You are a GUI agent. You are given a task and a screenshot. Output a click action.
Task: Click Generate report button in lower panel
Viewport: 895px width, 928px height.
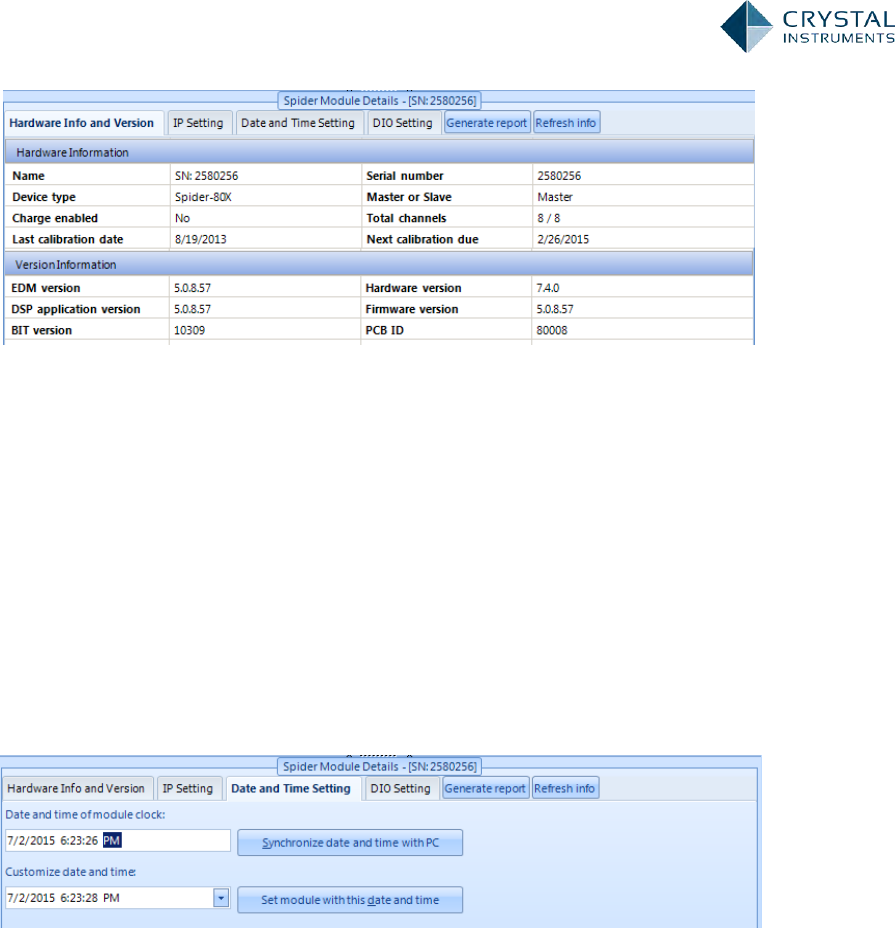pyautogui.click(x=485, y=788)
